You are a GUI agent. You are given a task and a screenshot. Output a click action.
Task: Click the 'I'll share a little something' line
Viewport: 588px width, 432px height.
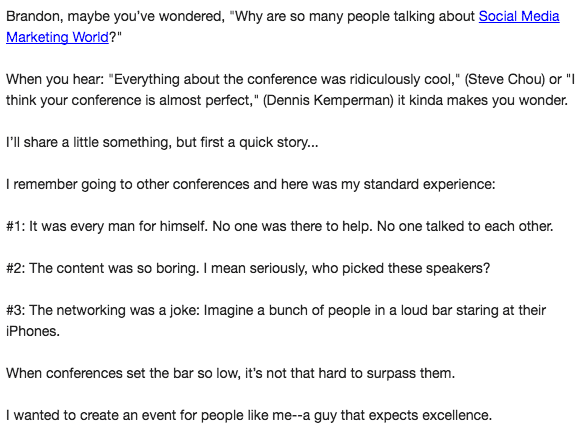coord(162,142)
